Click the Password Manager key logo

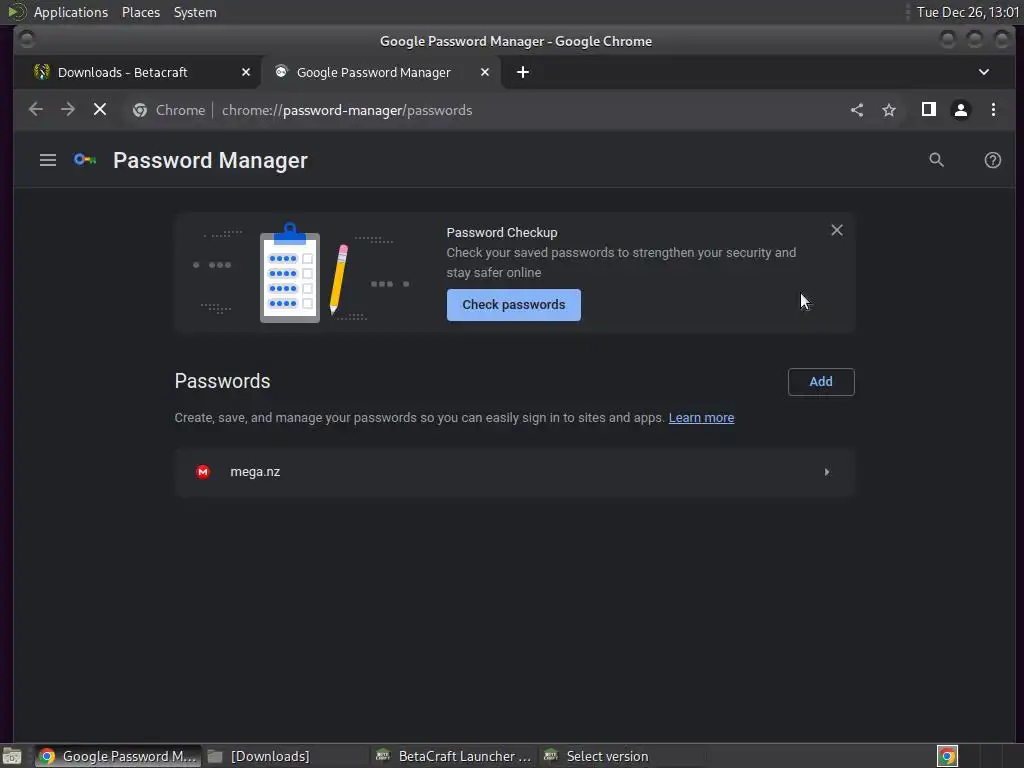tap(85, 160)
